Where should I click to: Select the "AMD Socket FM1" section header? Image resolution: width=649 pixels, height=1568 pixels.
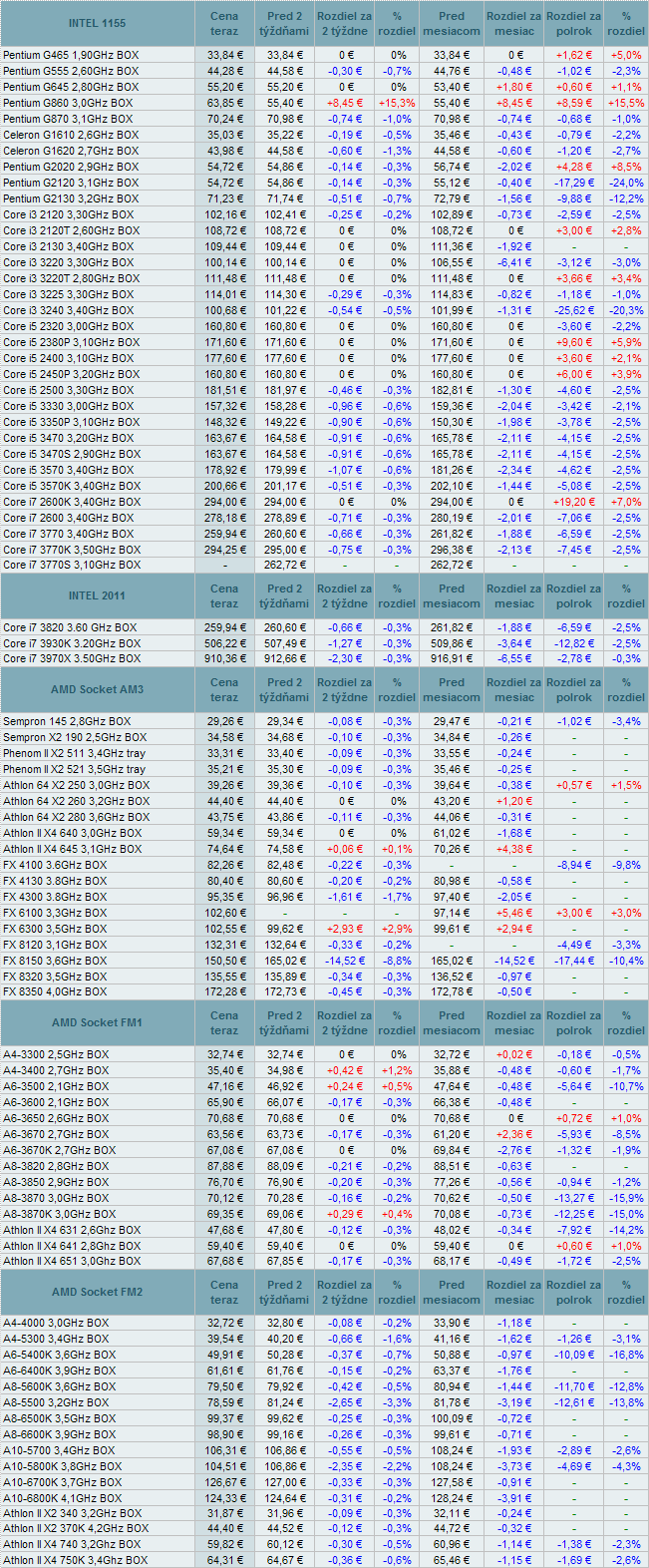tap(97, 1023)
